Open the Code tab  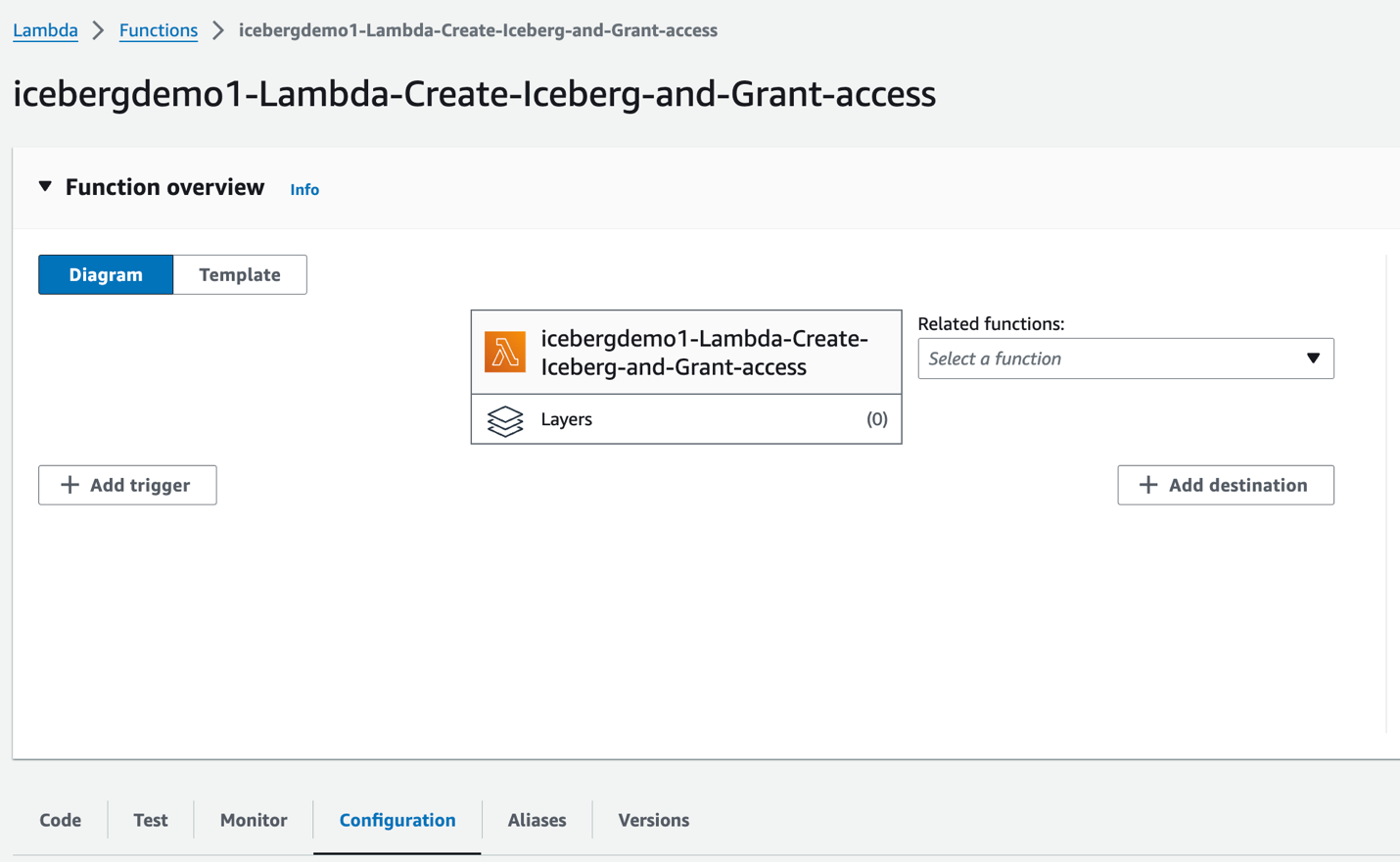coord(61,820)
